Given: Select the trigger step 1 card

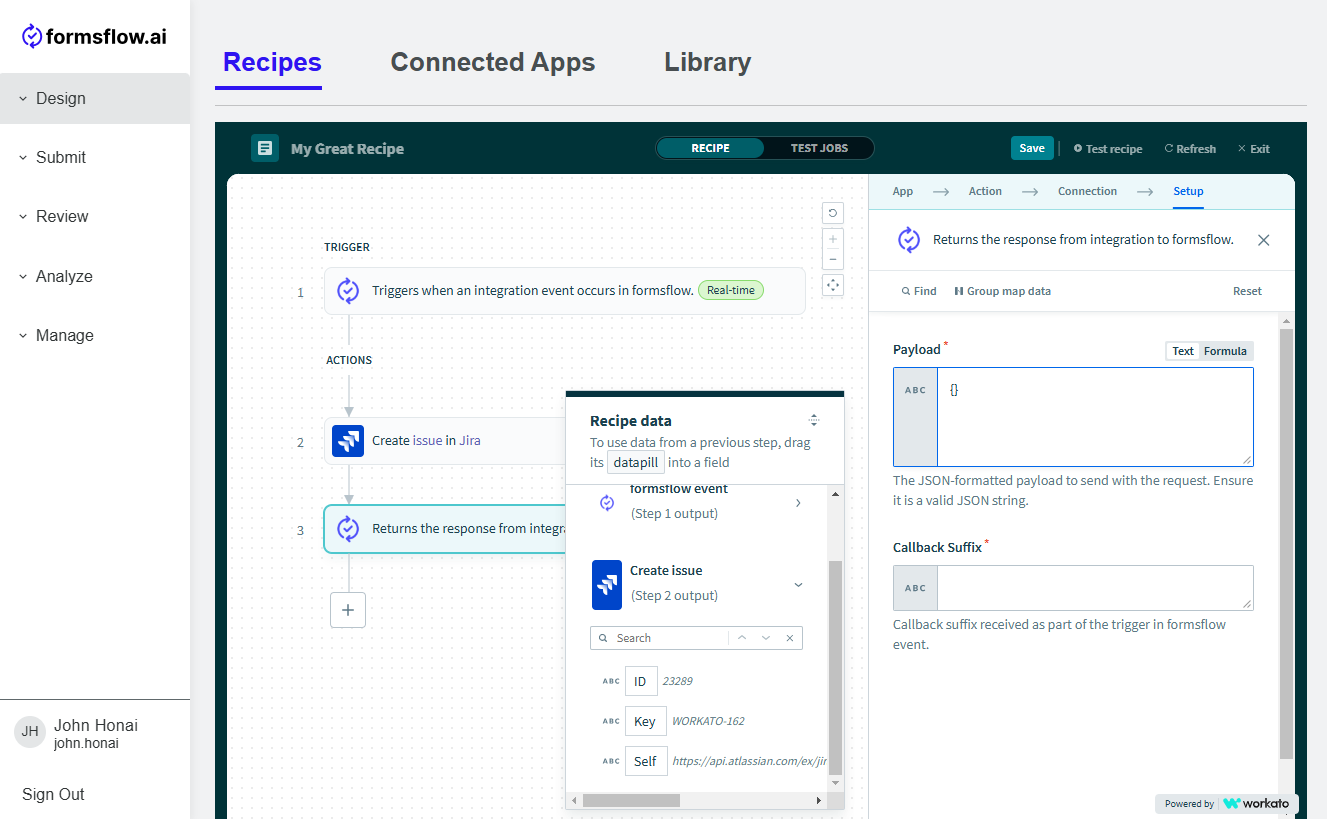Looking at the screenshot, I should click(565, 291).
